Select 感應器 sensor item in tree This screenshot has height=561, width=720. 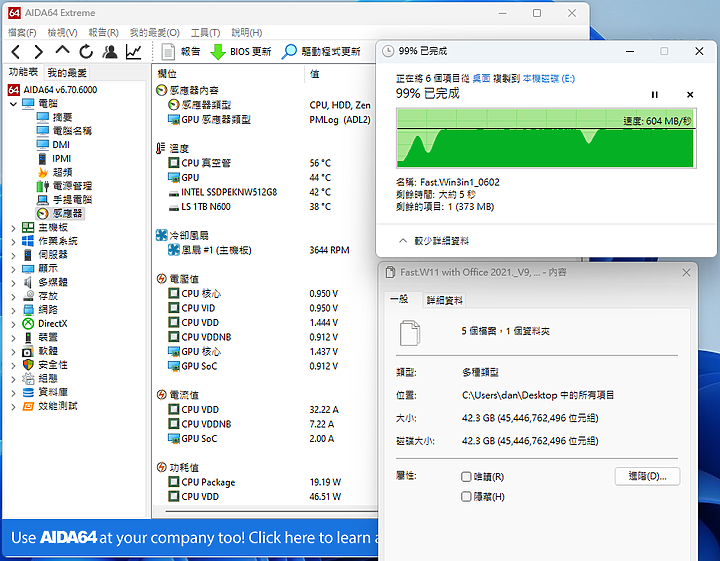pos(60,213)
